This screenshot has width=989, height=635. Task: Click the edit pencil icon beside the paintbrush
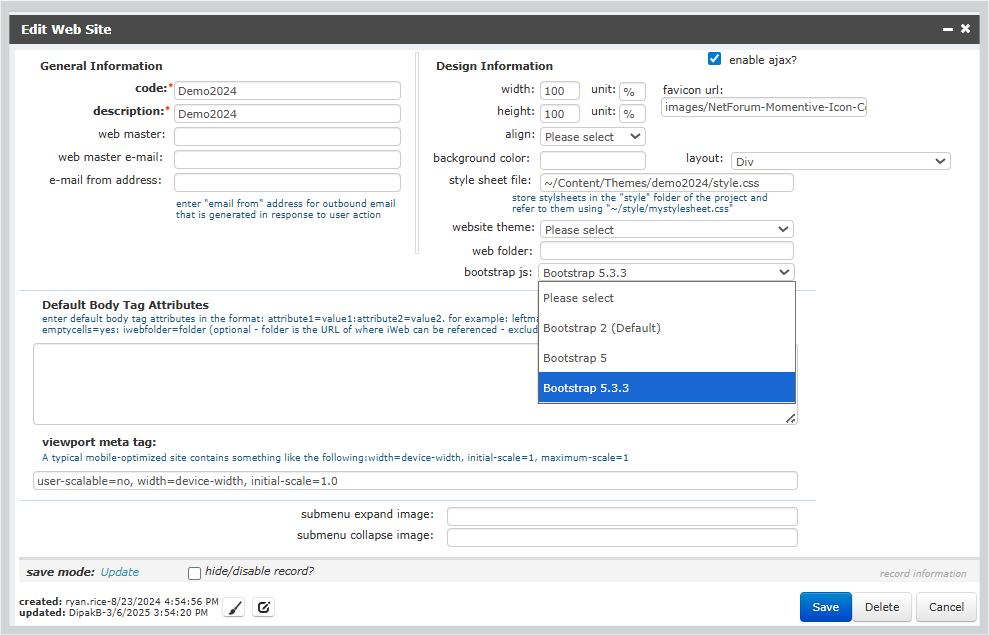coord(264,607)
